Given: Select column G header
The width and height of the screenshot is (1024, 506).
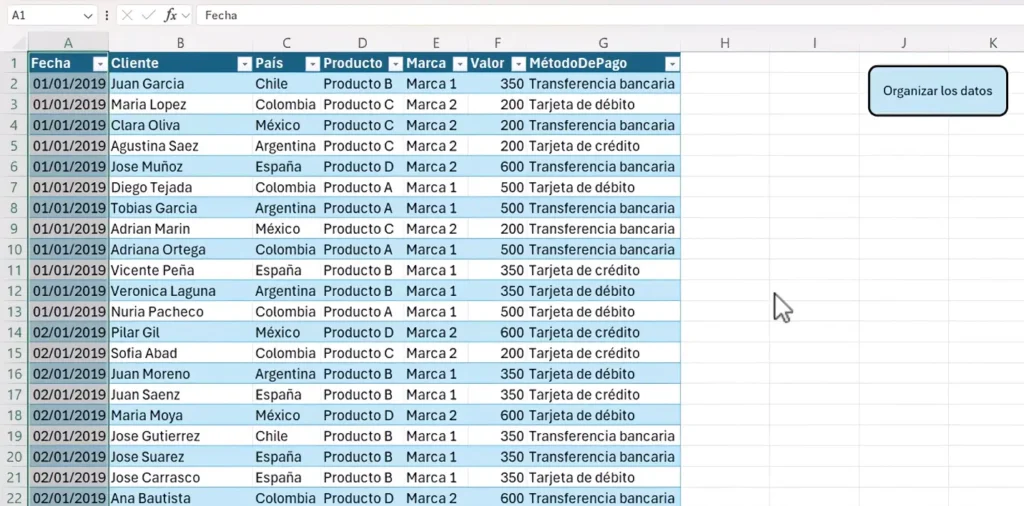Looking at the screenshot, I should pos(603,42).
